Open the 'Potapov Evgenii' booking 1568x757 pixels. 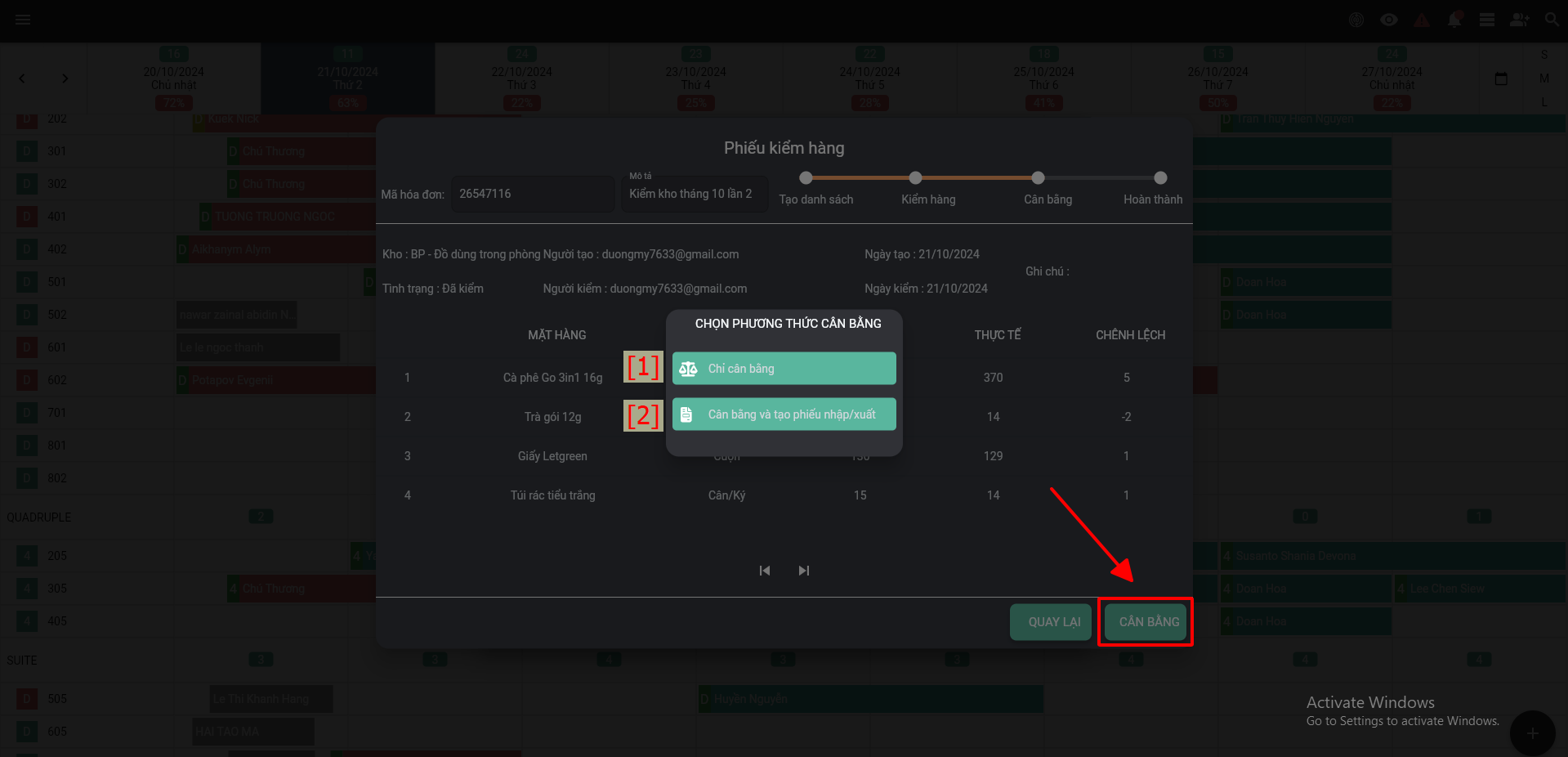276,380
